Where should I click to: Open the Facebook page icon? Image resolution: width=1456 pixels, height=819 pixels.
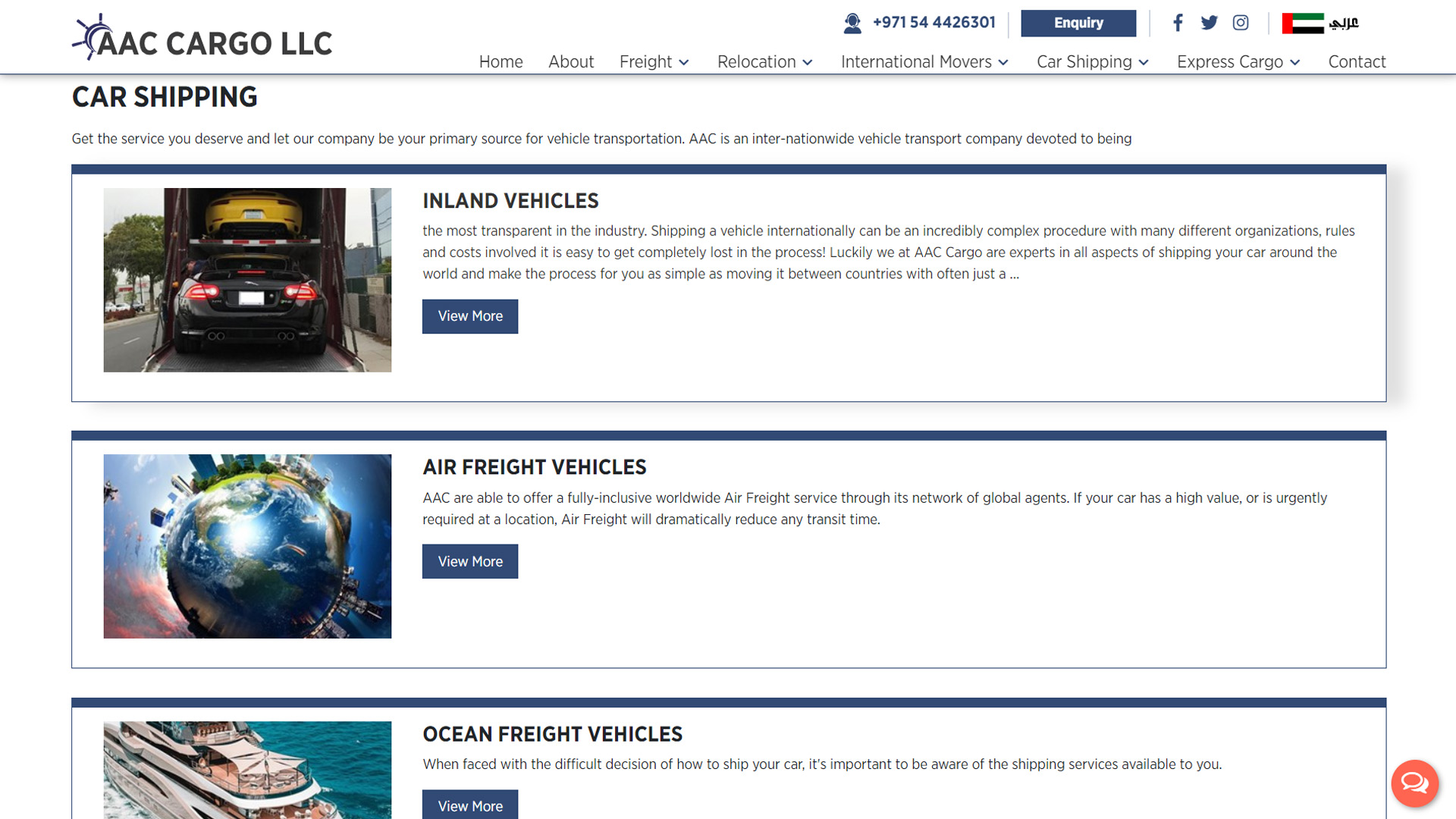point(1178,23)
